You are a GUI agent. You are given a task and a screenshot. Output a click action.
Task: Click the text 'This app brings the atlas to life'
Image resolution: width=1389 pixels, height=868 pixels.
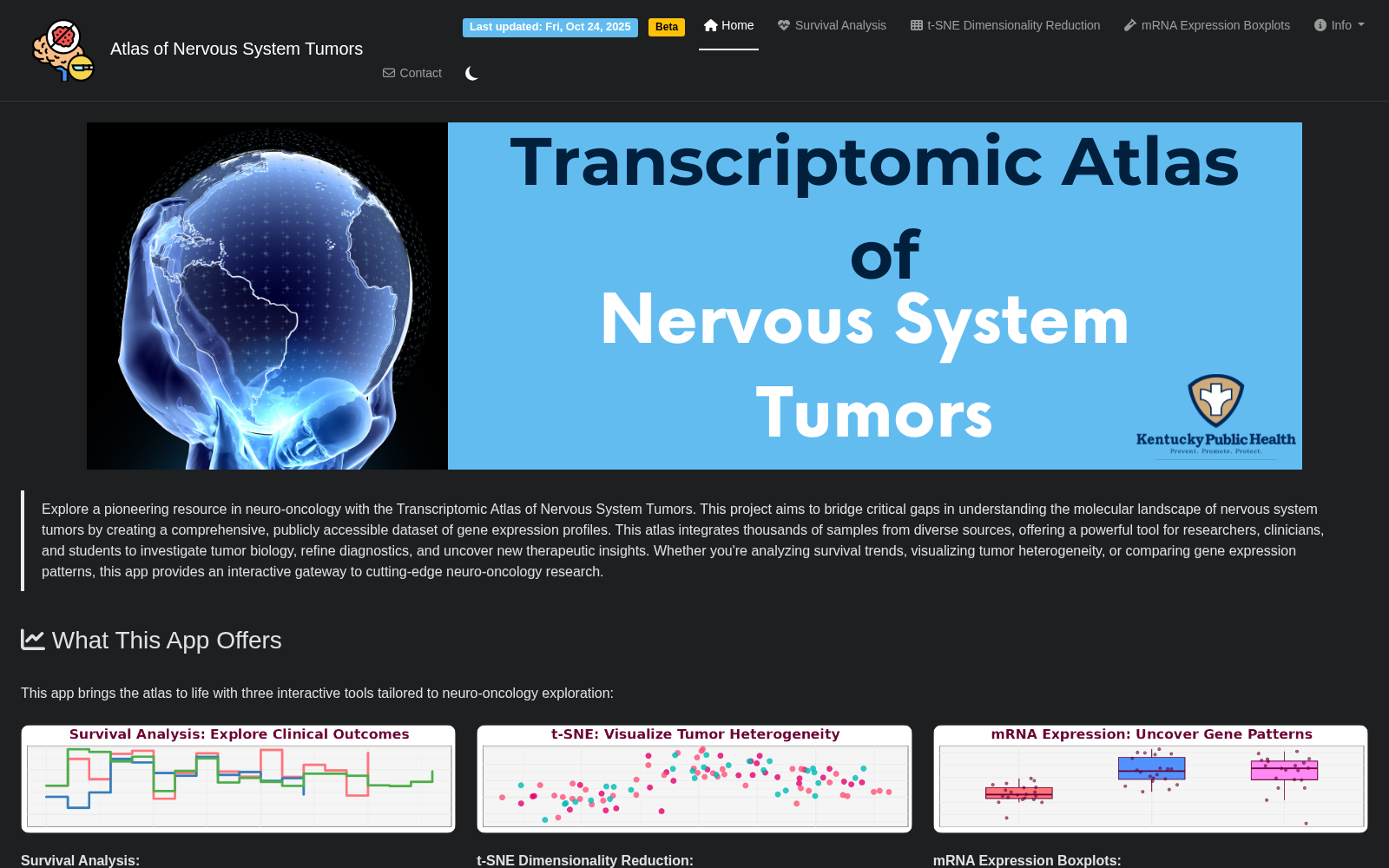[x=317, y=693]
